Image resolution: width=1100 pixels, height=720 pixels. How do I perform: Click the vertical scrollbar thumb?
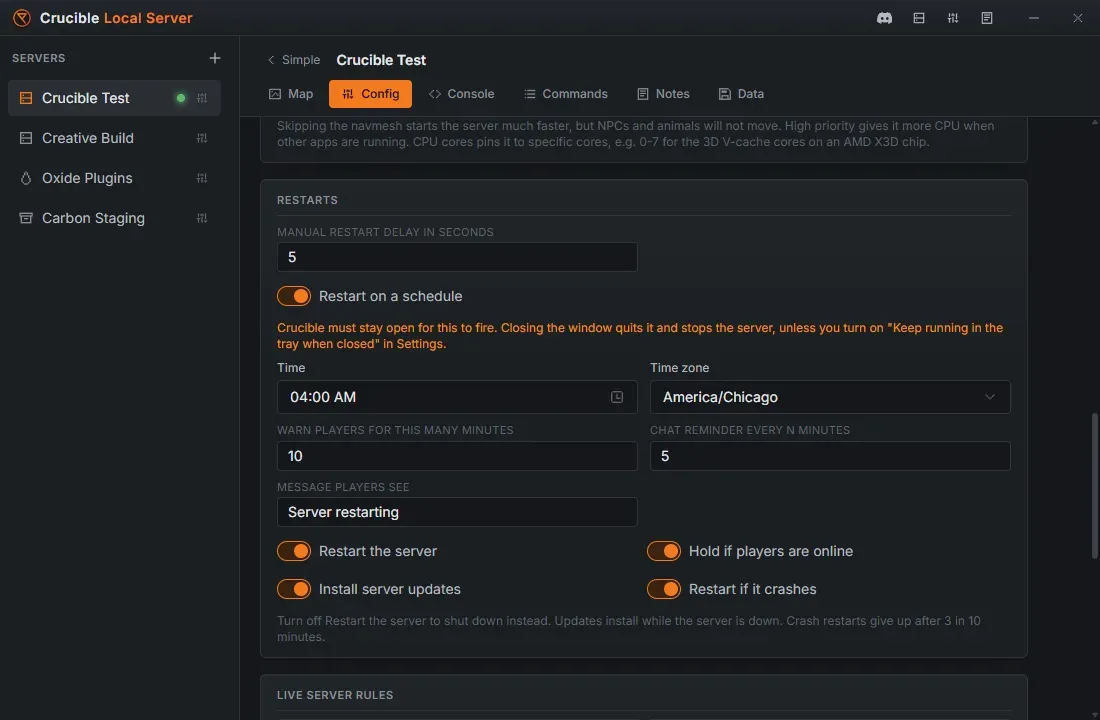pos(1094,486)
